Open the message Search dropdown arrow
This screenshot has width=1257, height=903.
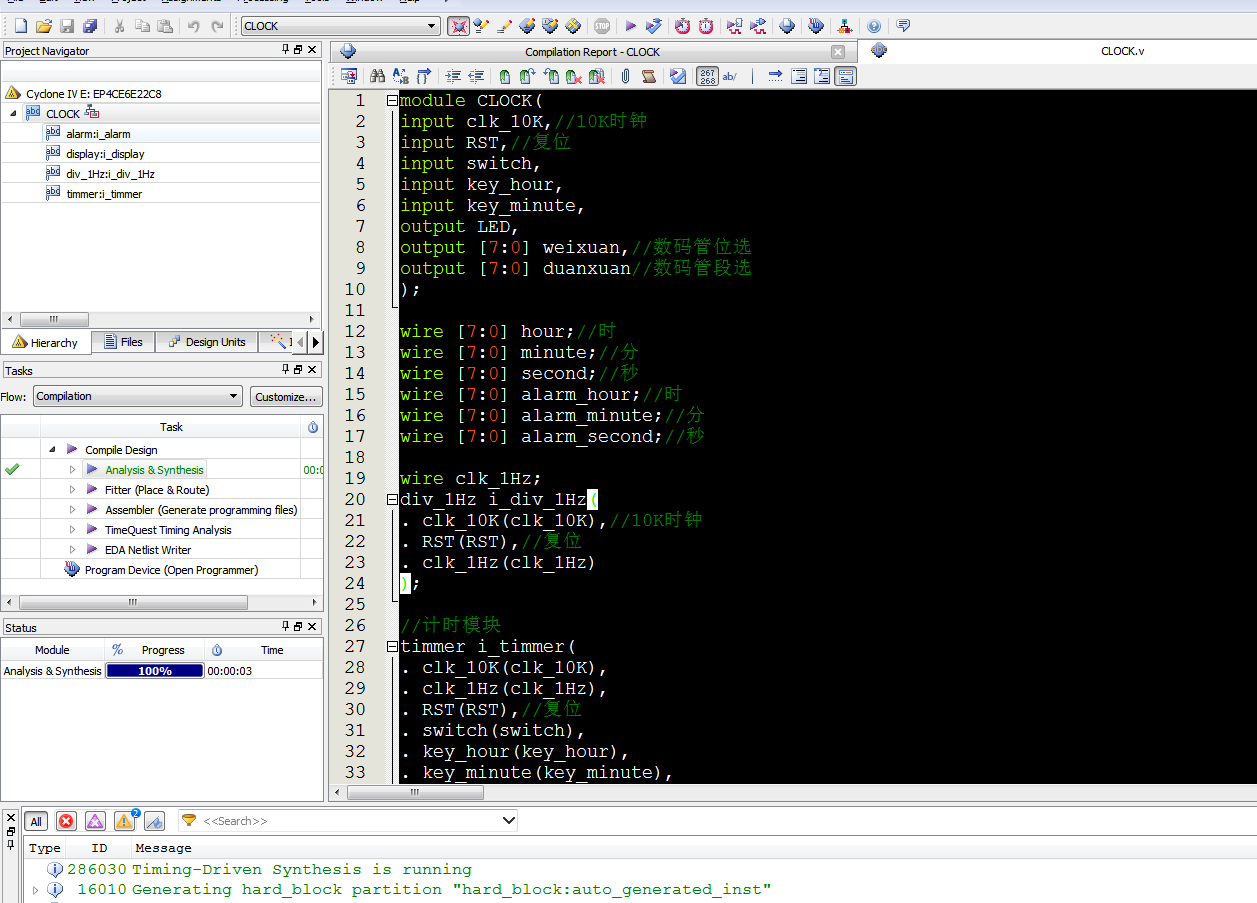[508, 821]
